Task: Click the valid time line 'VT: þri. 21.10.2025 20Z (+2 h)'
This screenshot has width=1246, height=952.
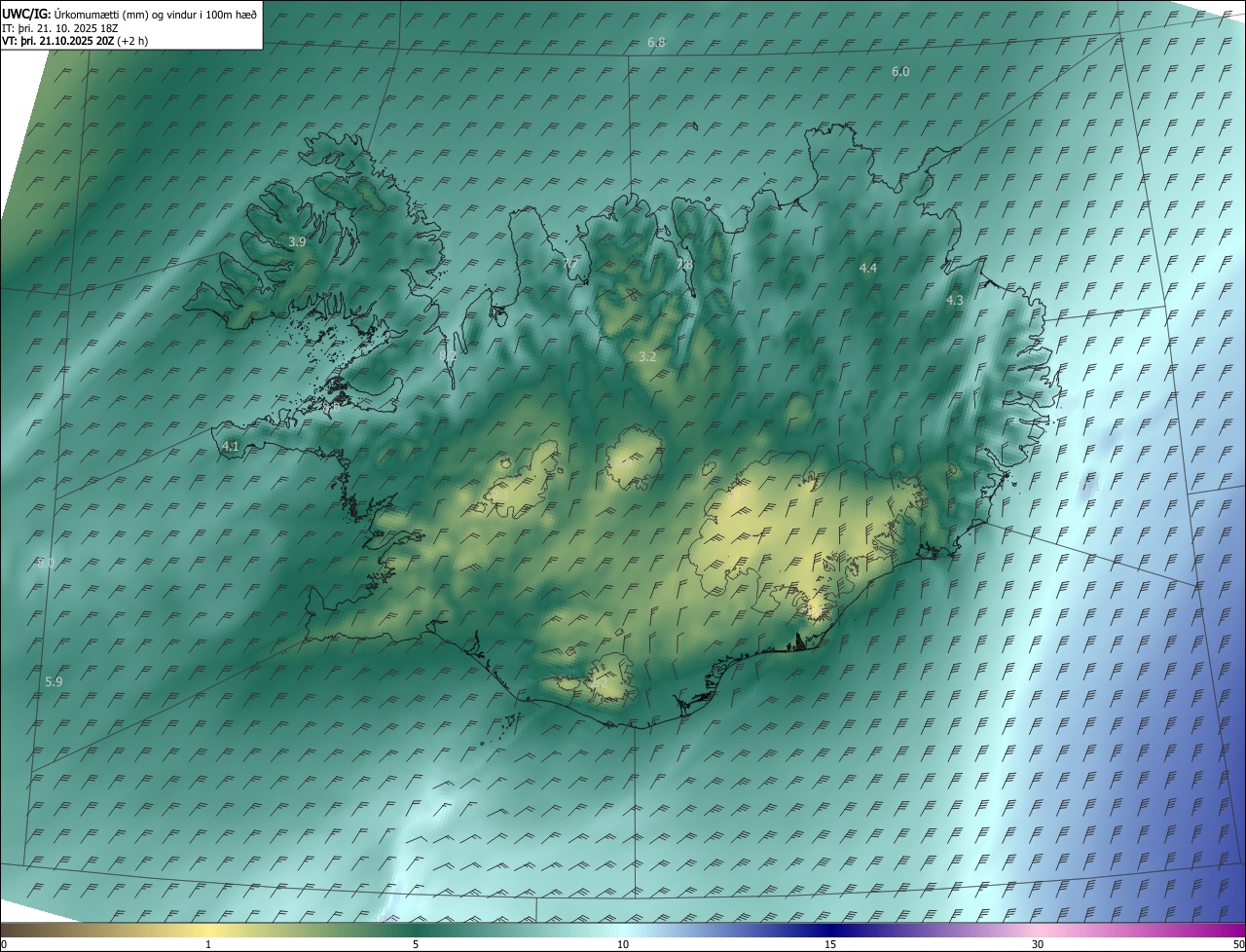Action: [x=75, y=41]
